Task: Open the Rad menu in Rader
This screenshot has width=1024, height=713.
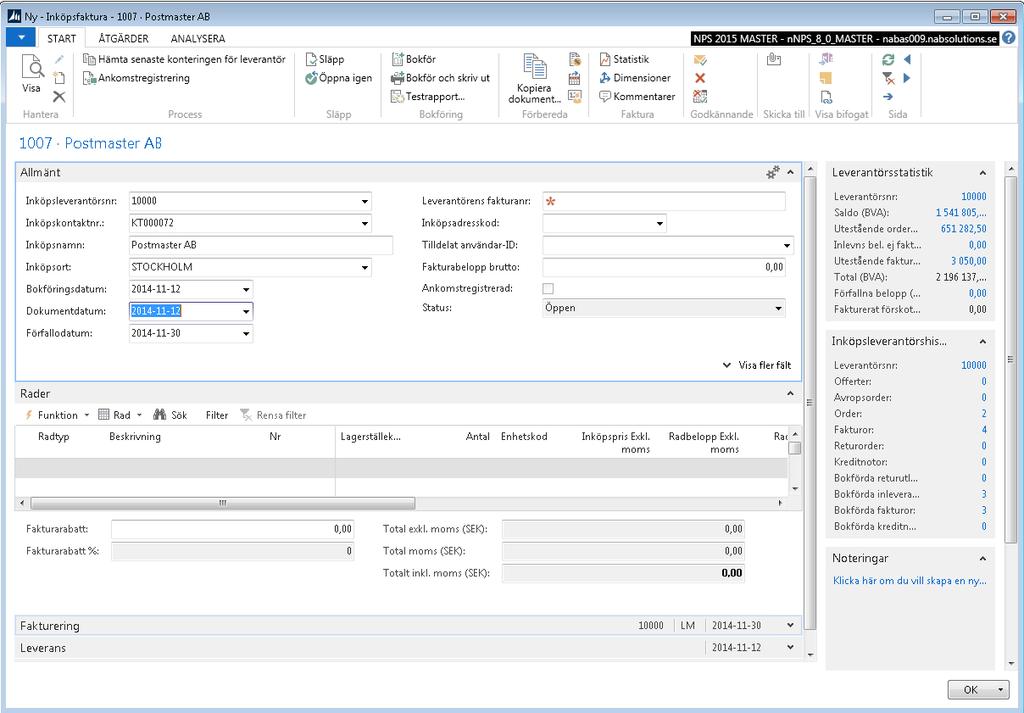Action: click(x=120, y=415)
